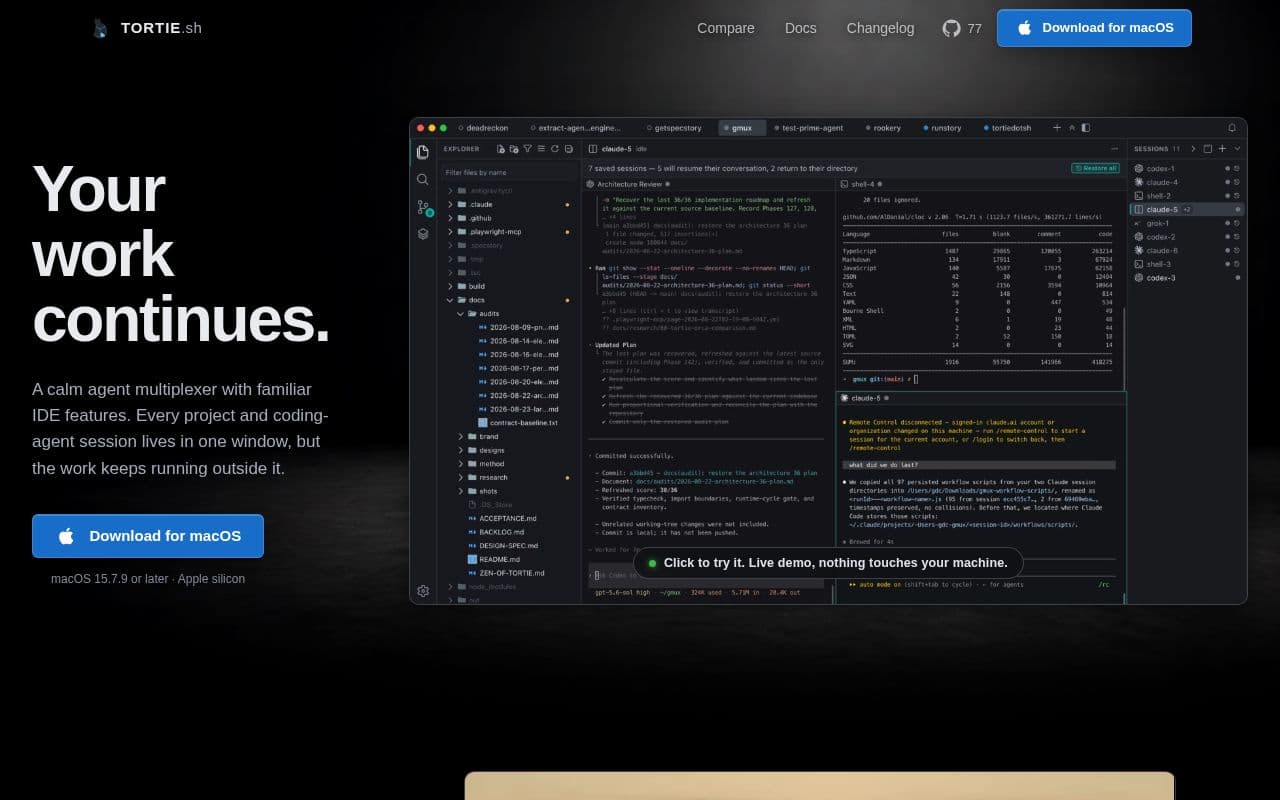Open the settings gear at sidebar bottom
This screenshot has width=1280, height=800.
tap(423, 591)
